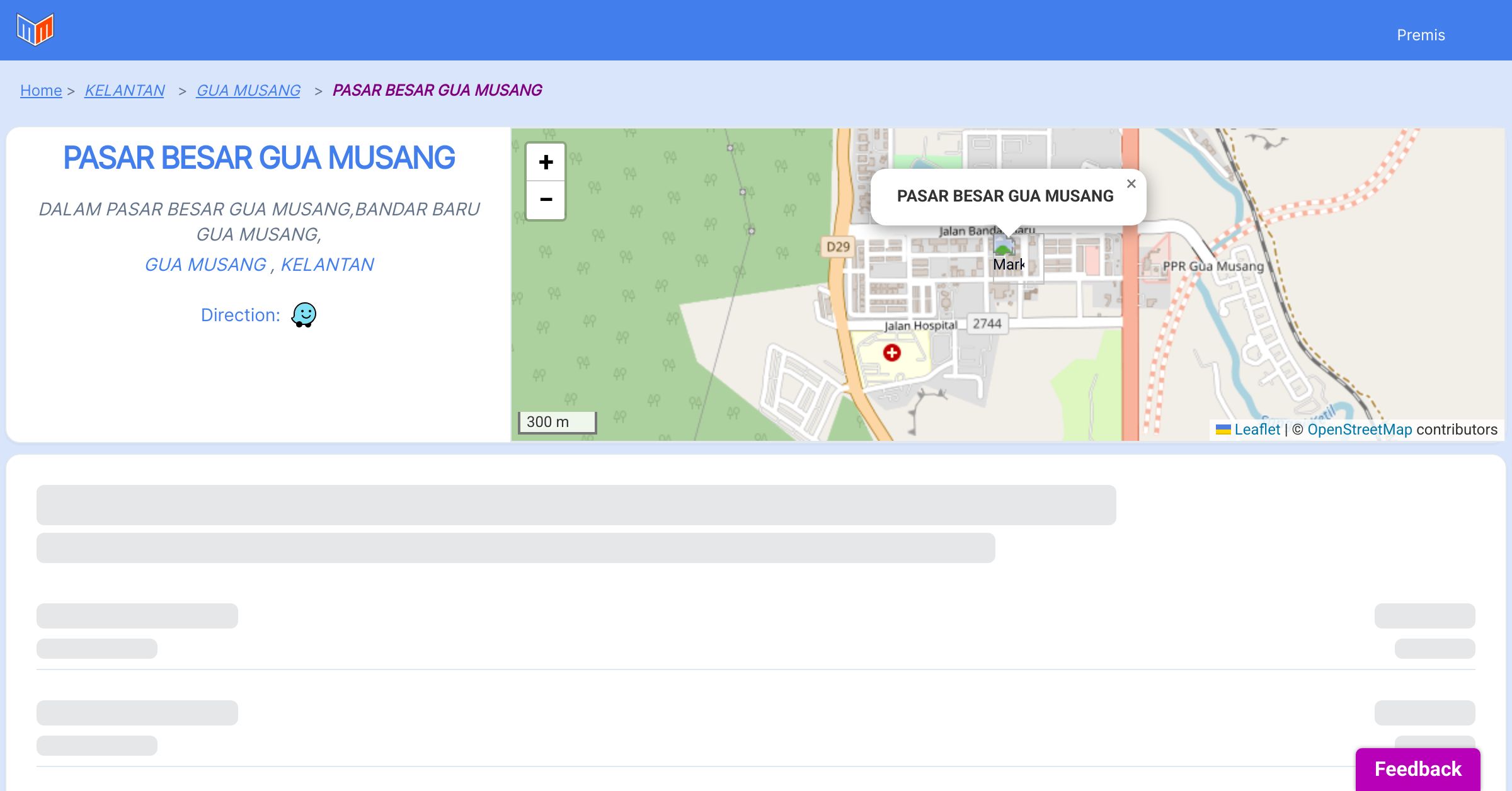Screen dimensions: 1512x791
Task: Close the Pasar Besar map popup
Action: 1131,184
